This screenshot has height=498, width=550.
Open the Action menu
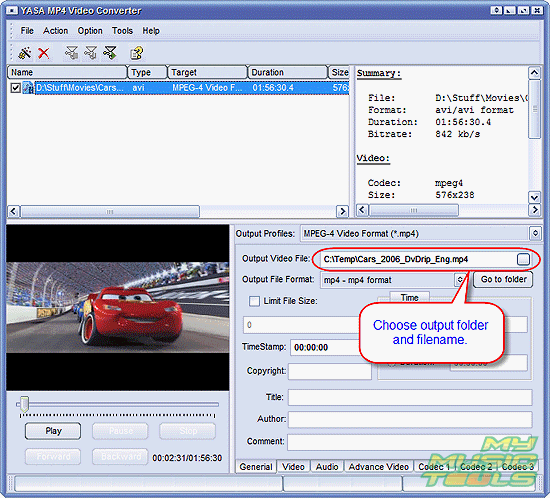pyautogui.click(x=55, y=31)
